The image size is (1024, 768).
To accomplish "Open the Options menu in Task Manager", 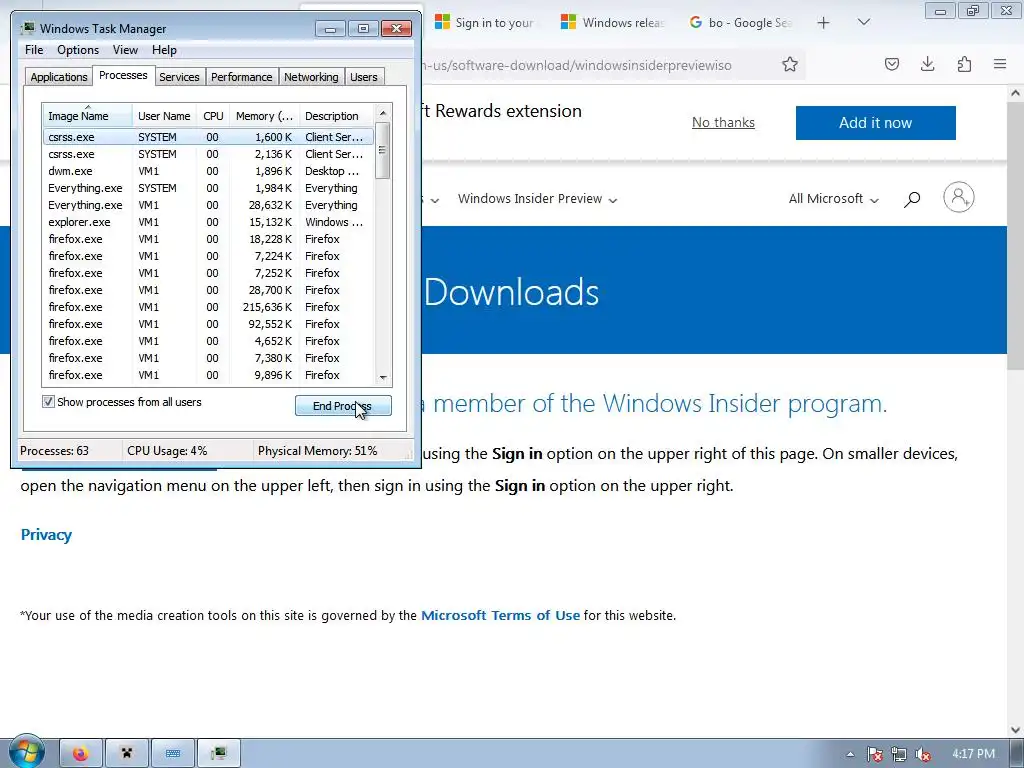I will click(x=78, y=50).
